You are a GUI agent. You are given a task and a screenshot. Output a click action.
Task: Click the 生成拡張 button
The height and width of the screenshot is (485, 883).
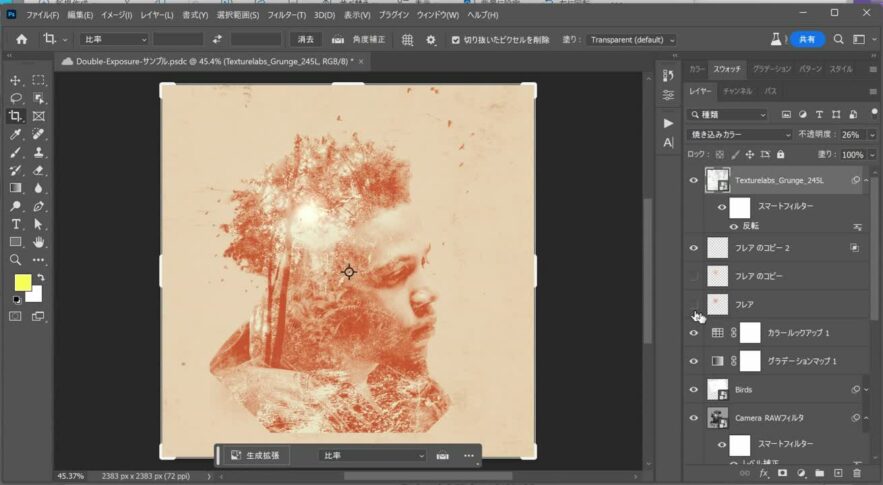pyautogui.click(x=256, y=456)
